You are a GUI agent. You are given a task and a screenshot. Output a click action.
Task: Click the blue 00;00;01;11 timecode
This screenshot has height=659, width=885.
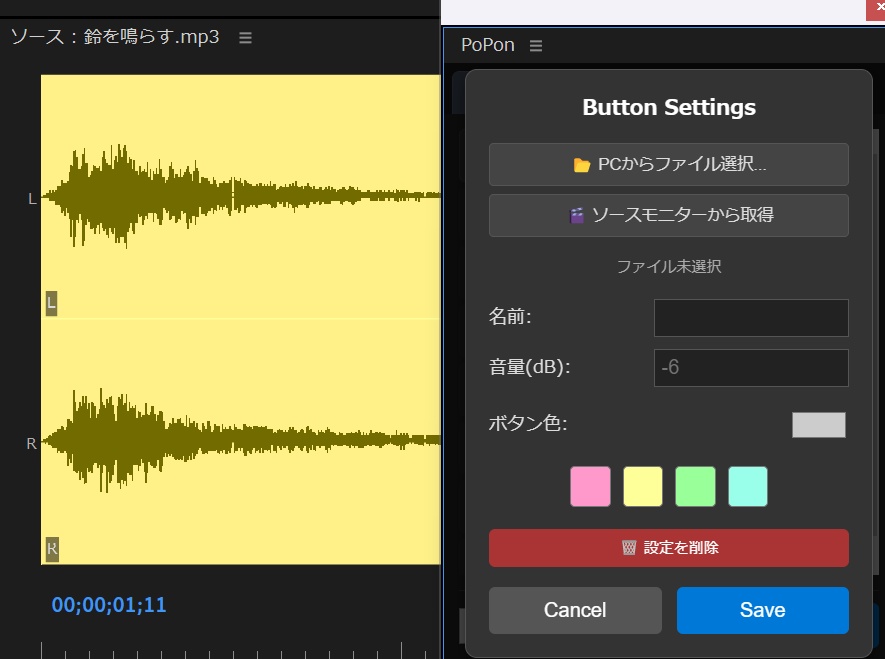(x=109, y=604)
